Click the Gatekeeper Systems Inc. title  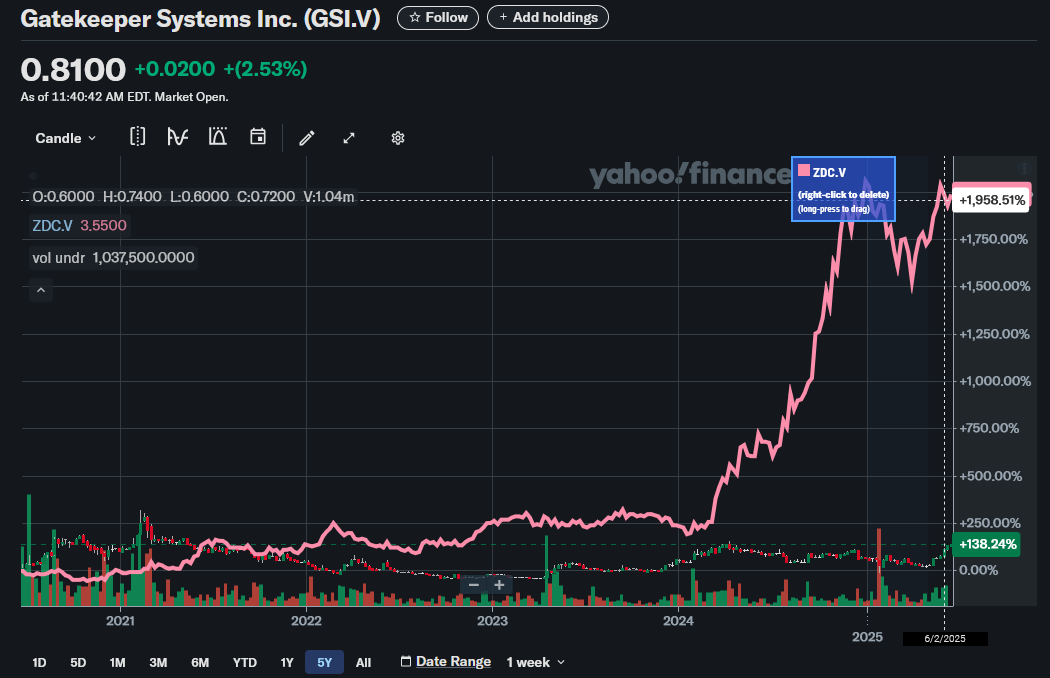(x=200, y=18)
